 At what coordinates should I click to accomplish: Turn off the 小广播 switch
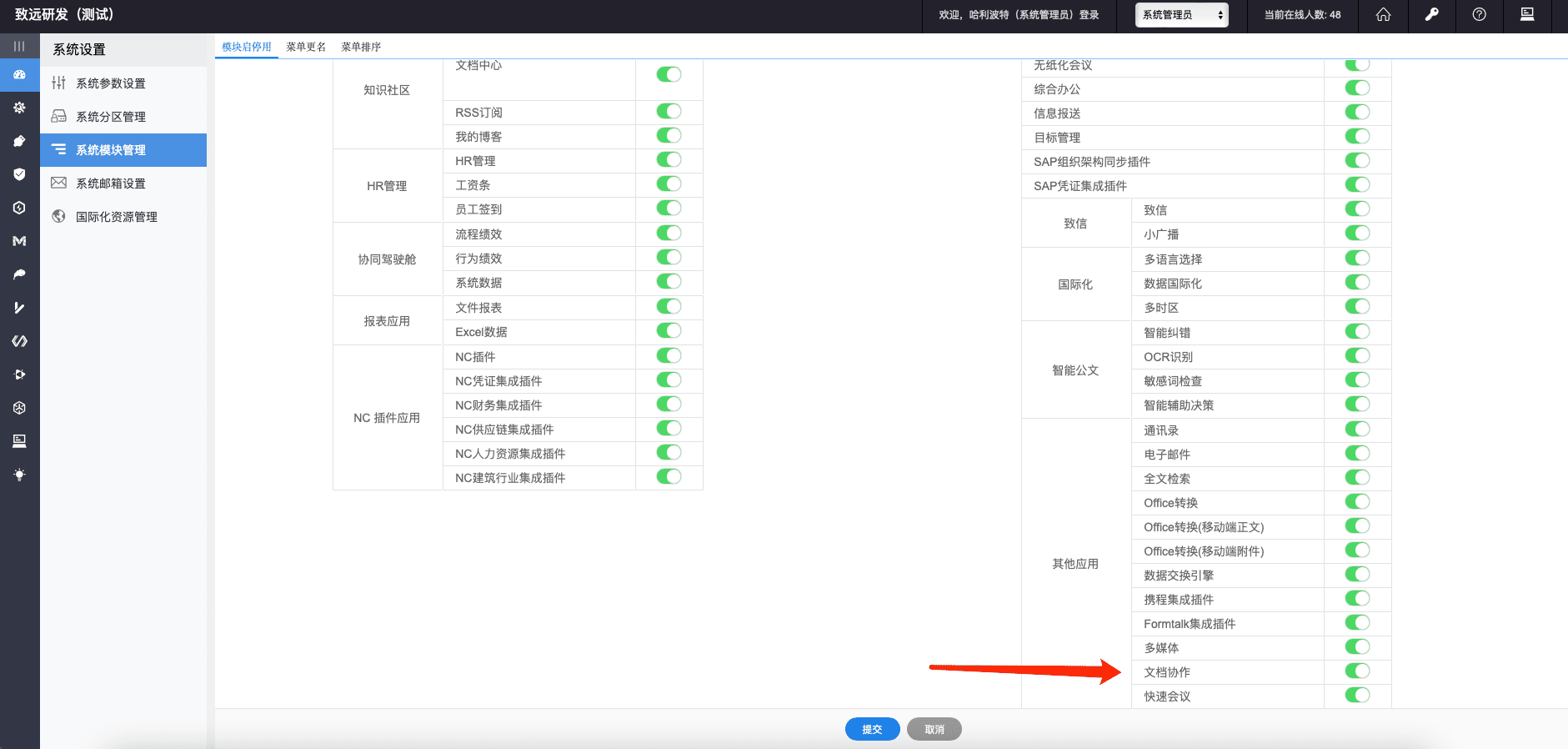[1357, 233]
